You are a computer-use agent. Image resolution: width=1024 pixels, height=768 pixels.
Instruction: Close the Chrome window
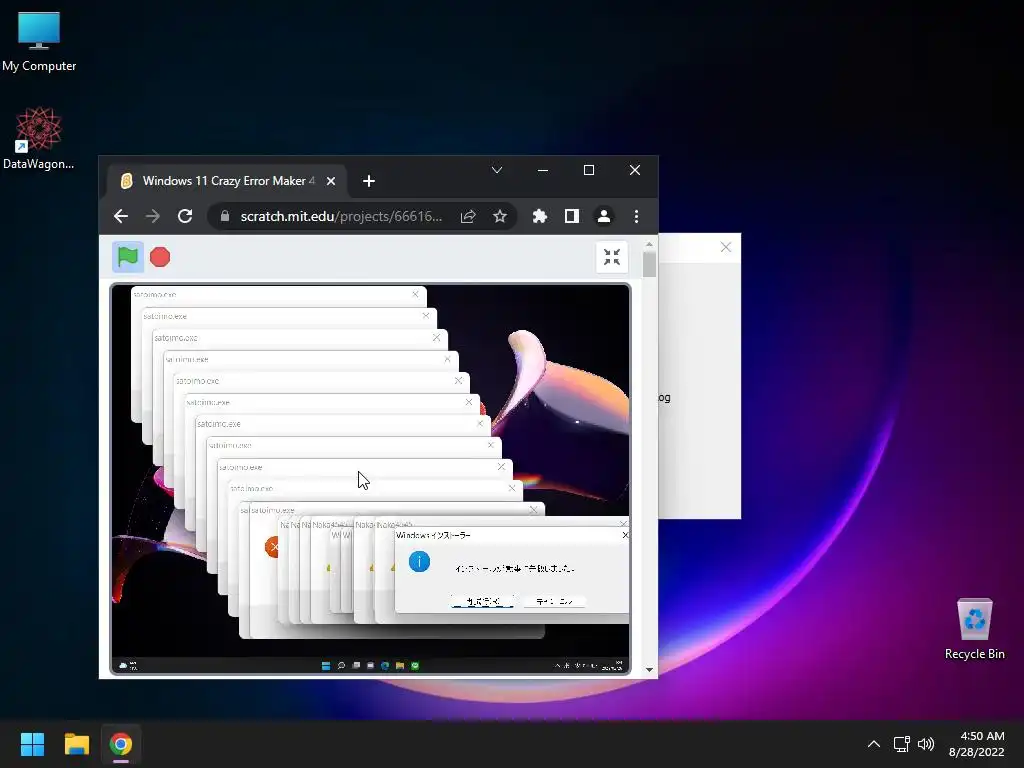pos(635,170)
